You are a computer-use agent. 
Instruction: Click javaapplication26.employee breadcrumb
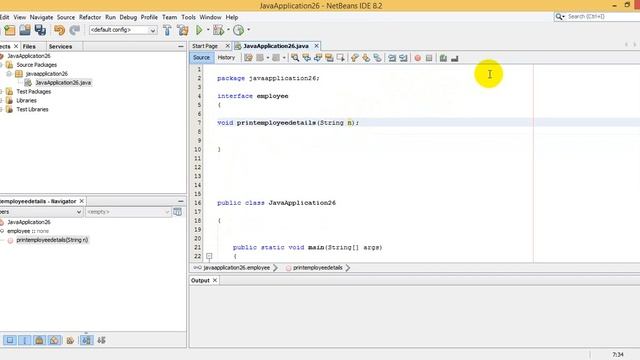[236, 268]
